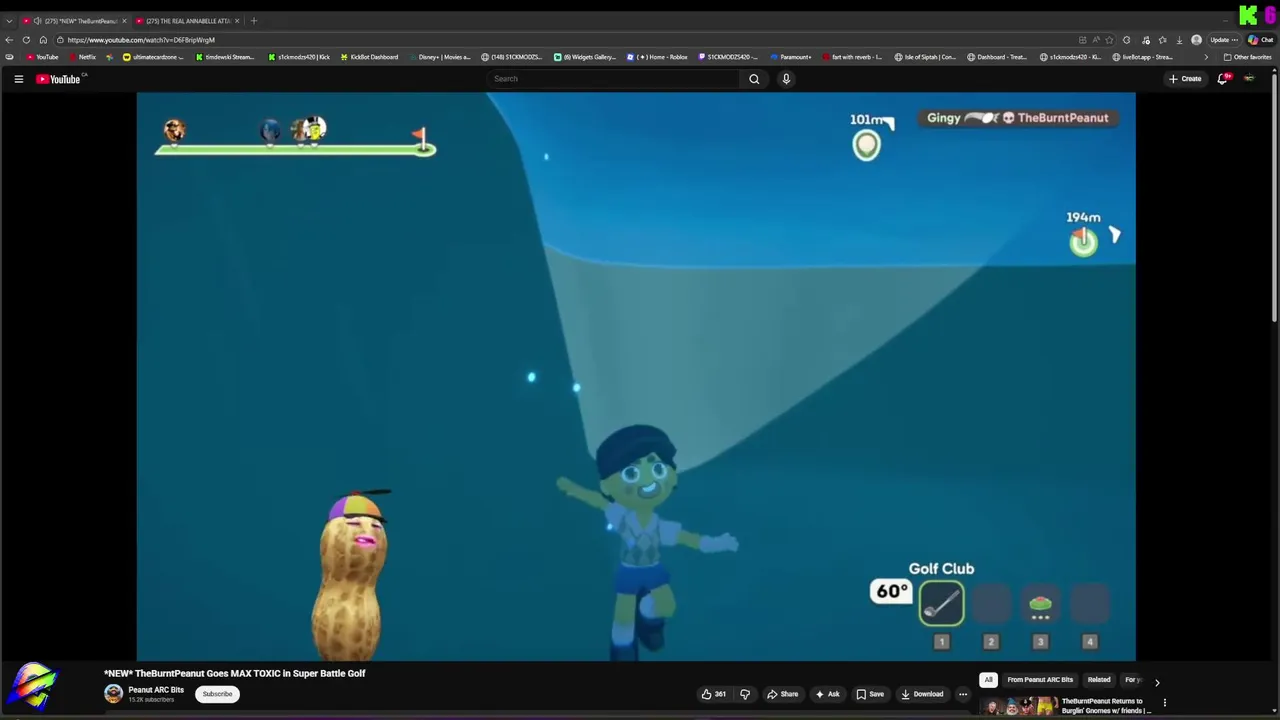The height and width of the screenshot is (720, 1280).
Task: Click the browser address bar URL
Action: 141,40
